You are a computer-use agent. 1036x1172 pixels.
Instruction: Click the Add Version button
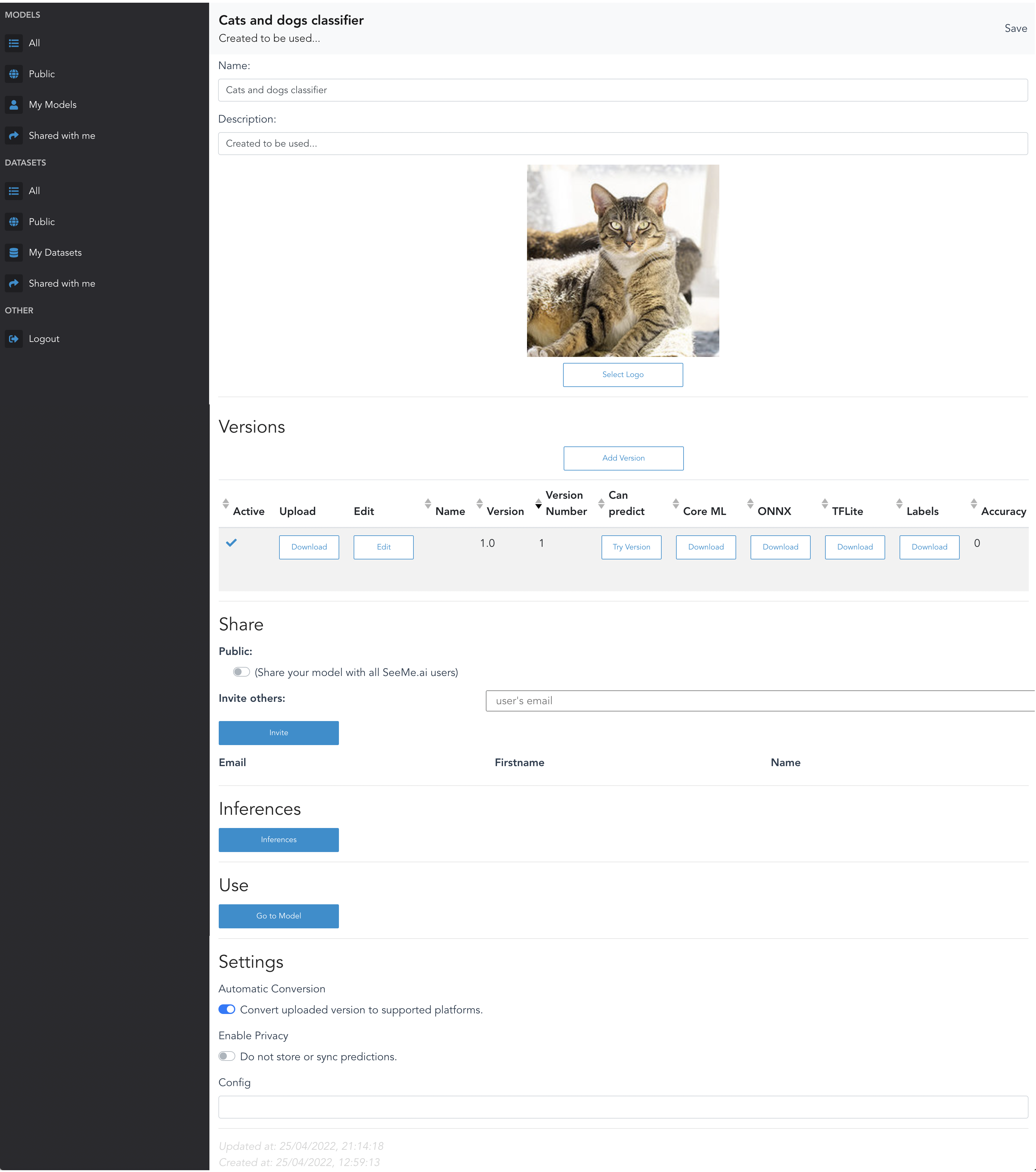pos(623,458)
